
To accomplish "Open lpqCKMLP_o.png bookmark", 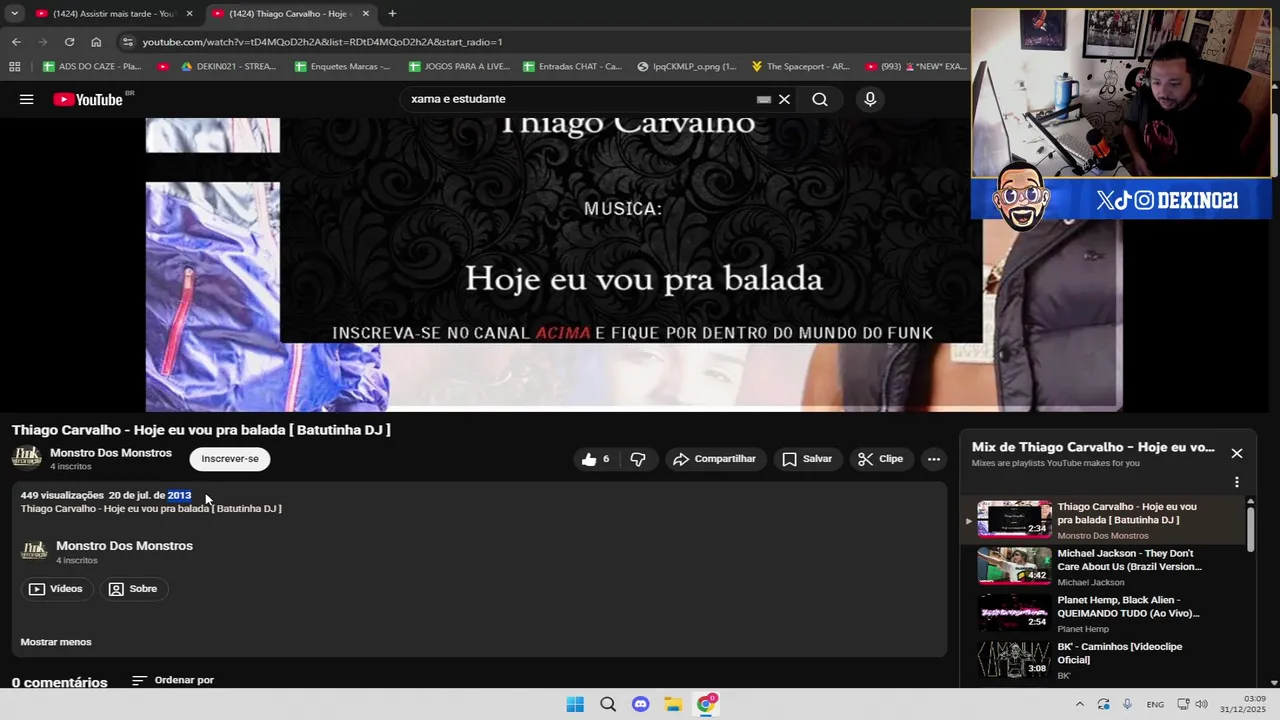I will [687, 67].
